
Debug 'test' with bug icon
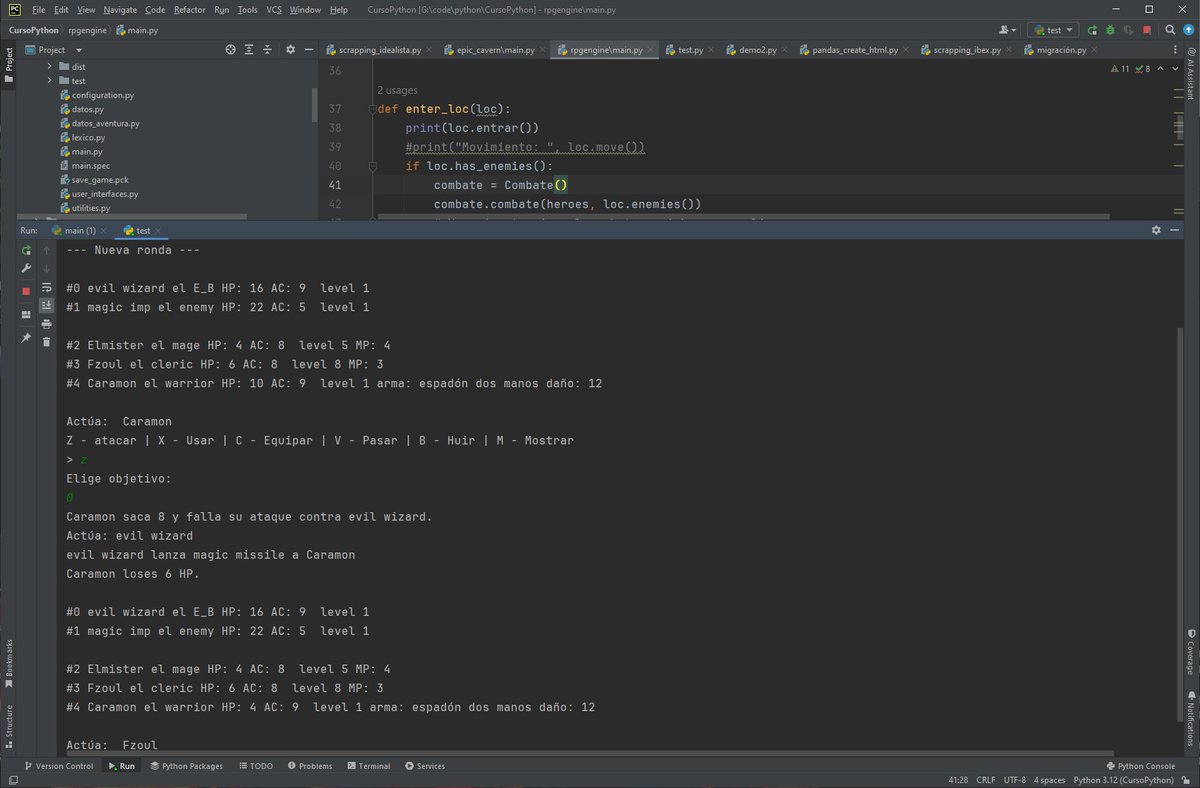click(1110, 30)
